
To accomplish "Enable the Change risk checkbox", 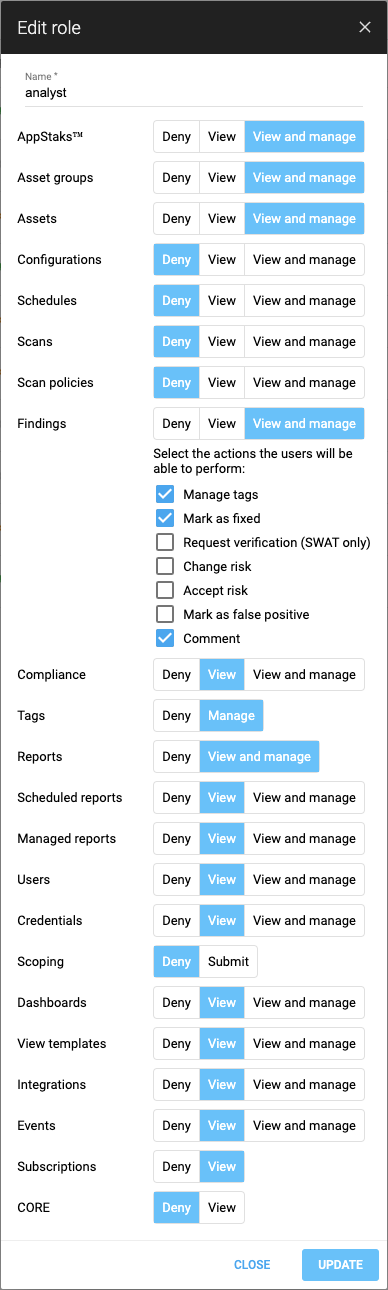I will click(165, 566).
